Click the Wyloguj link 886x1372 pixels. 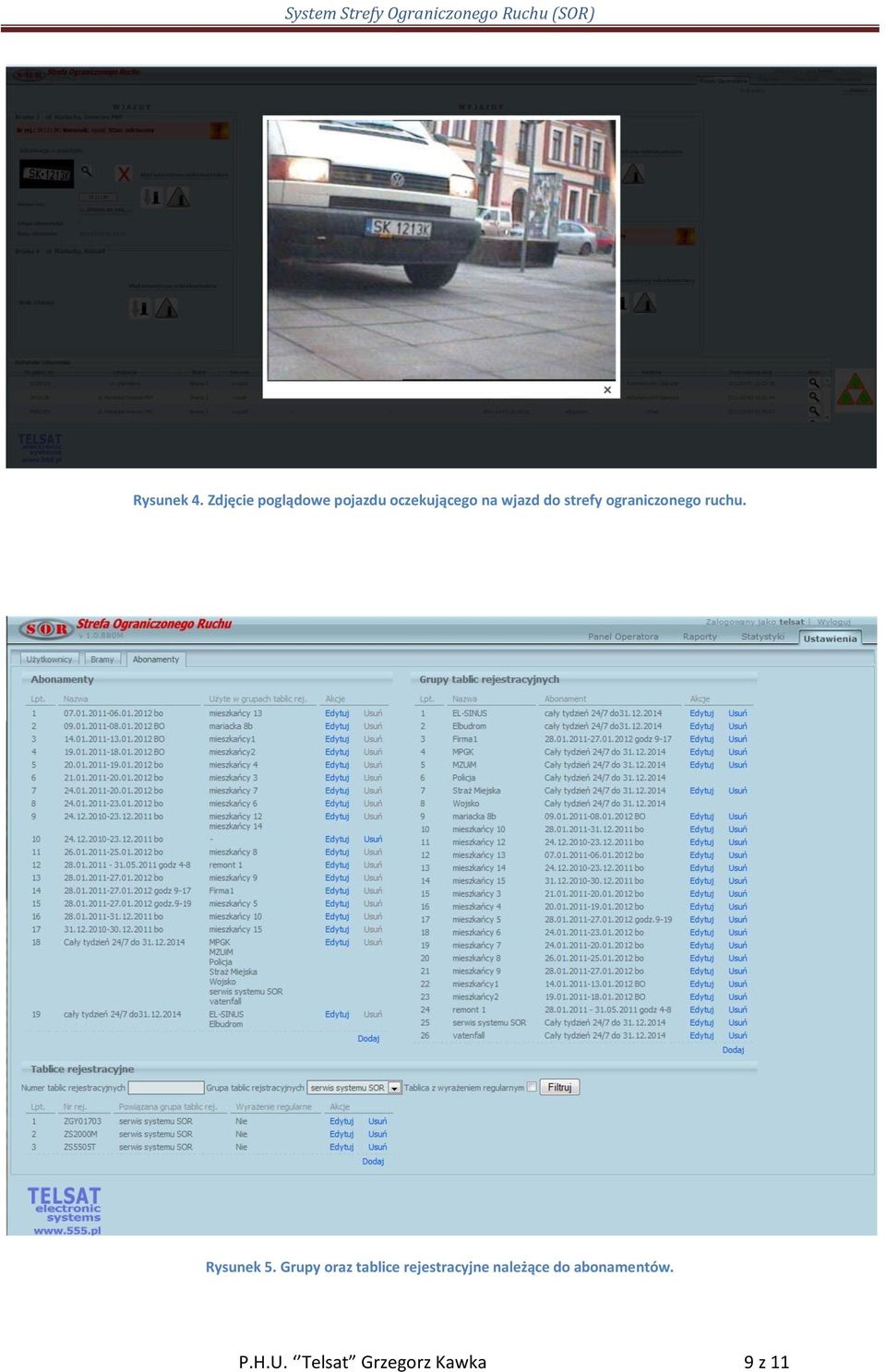pos(833,622)
